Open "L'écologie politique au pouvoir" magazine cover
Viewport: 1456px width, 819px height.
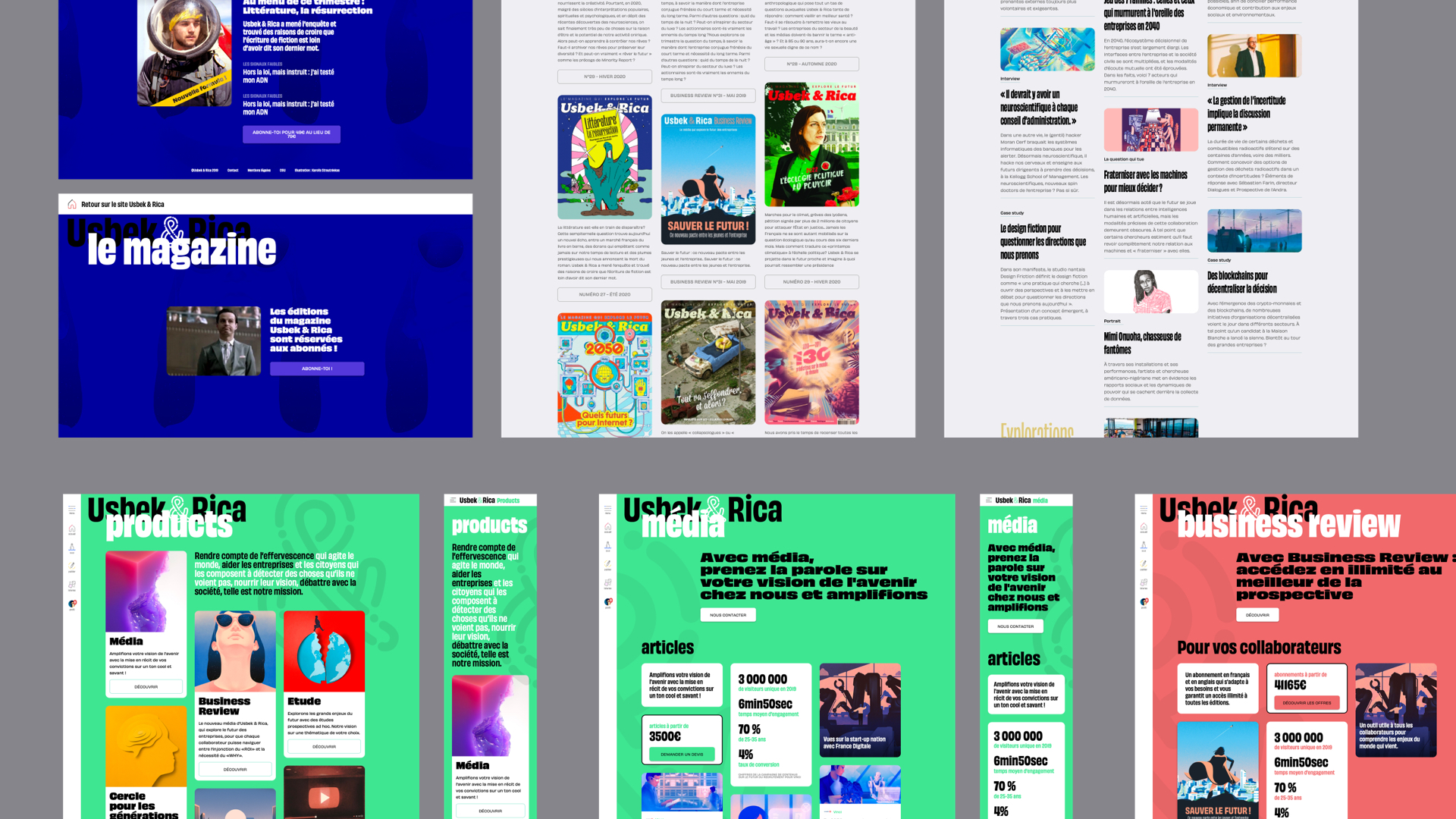[811, 144]
